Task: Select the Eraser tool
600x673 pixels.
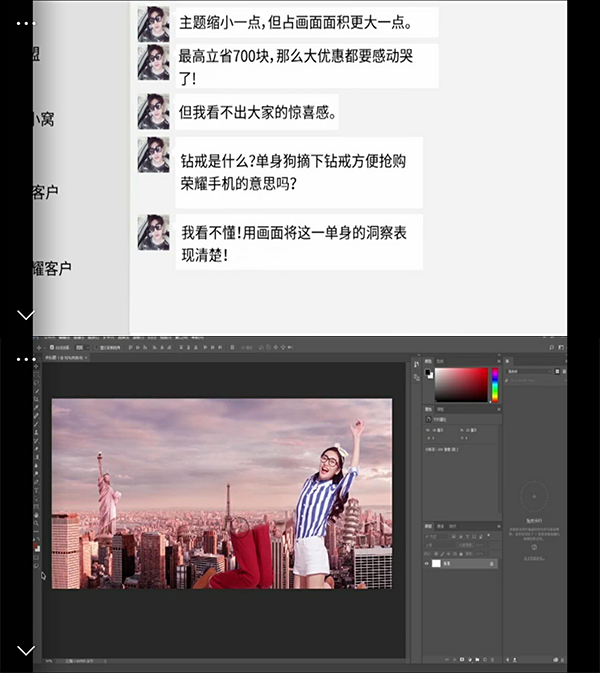Action: tap(36, 449)
